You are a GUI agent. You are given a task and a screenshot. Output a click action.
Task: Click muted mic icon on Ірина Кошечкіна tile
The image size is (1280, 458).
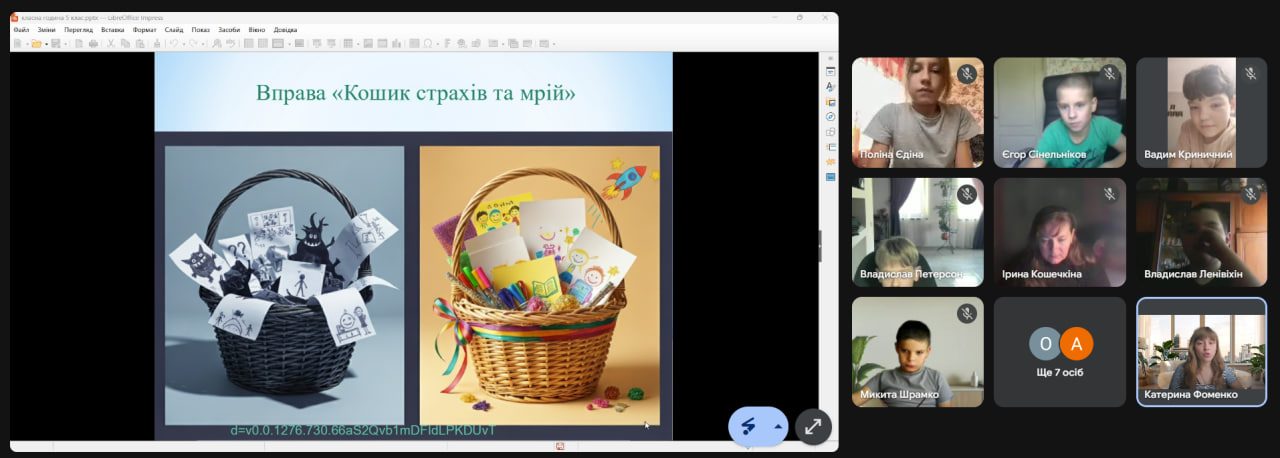coord(1108,194)
